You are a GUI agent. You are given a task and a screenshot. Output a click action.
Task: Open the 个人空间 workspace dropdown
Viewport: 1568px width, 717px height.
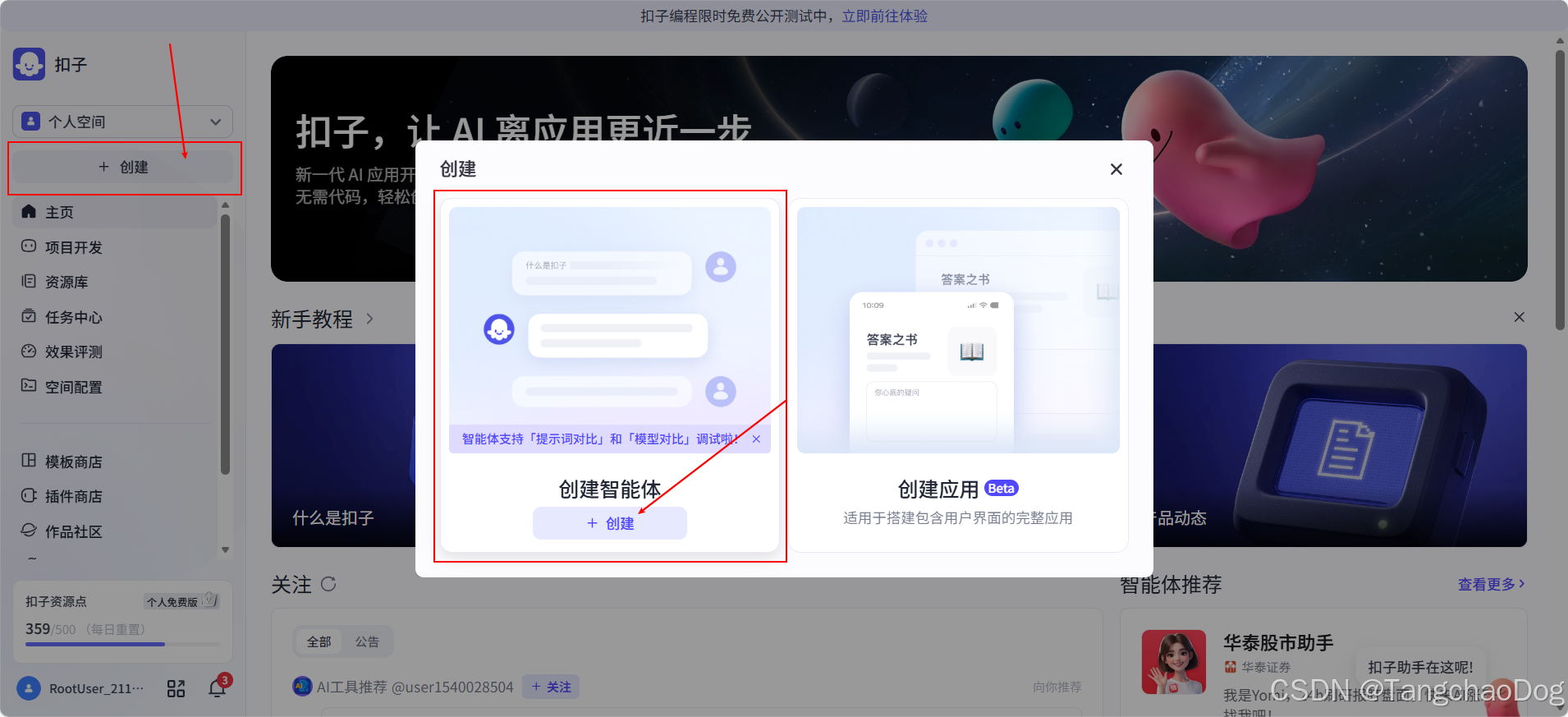click(x=123, y=122)
